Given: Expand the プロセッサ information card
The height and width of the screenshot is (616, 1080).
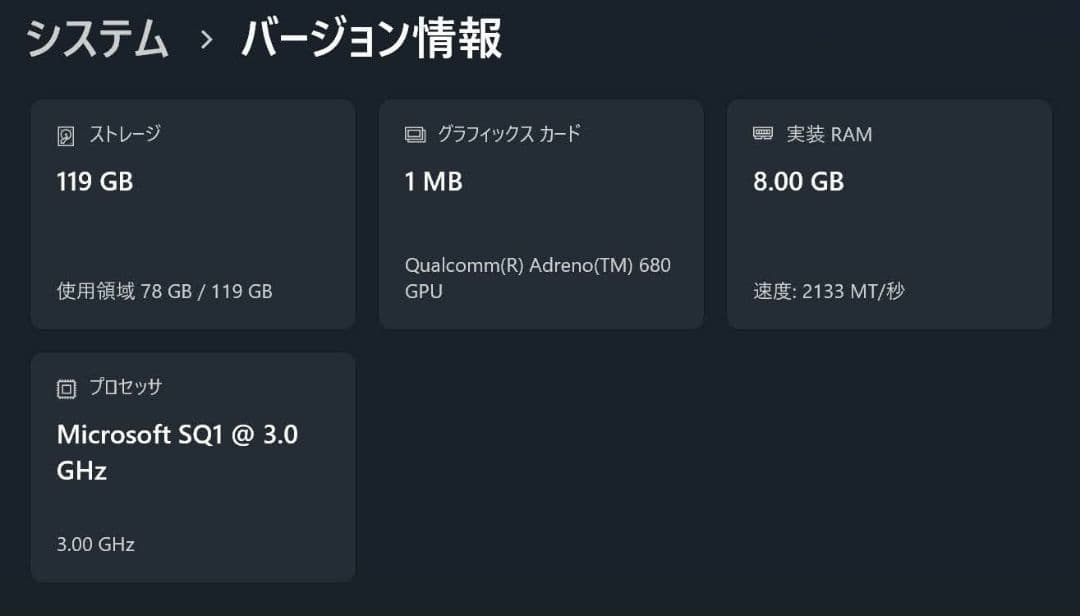Looking at the screenshot, I should point(193,466).
